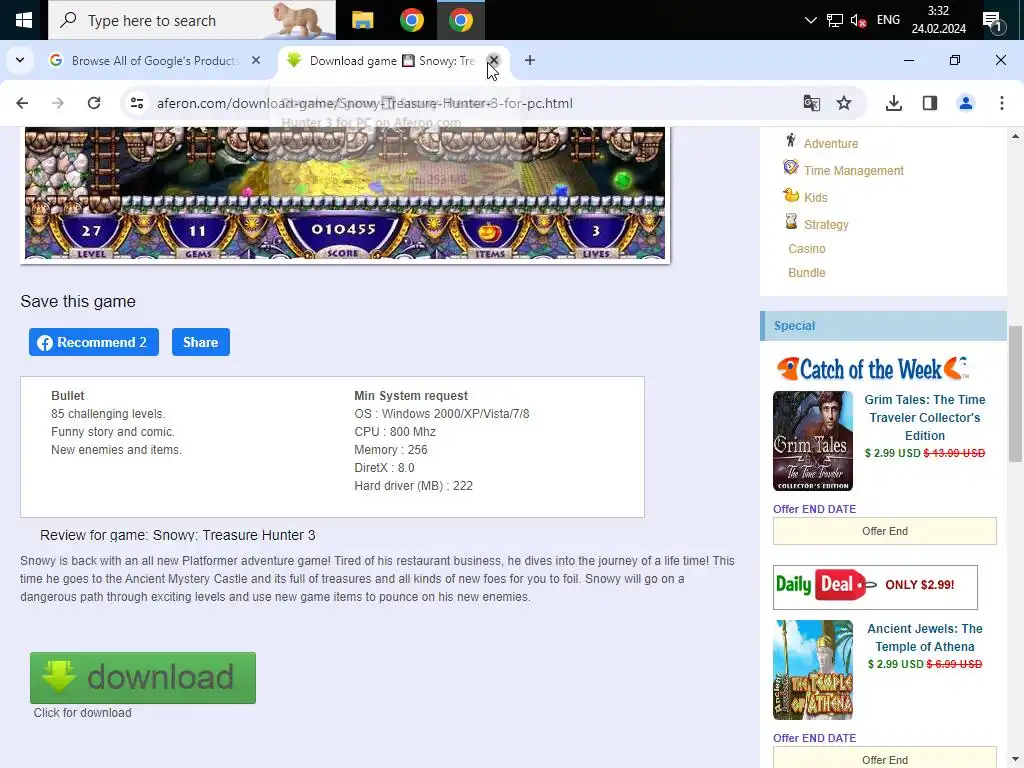Open the notification center icon
Viewport: 1024px width, 768px height.
click(x=993, y=22)
